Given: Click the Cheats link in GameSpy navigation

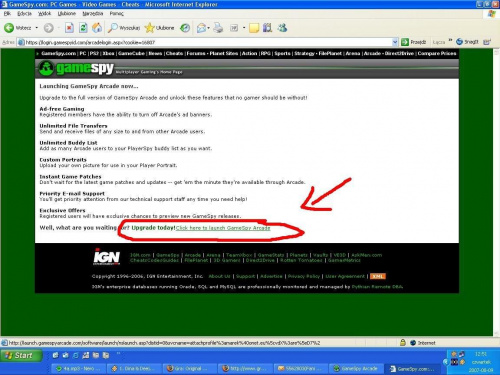Looking at the screenshot, I should point(174,53).
